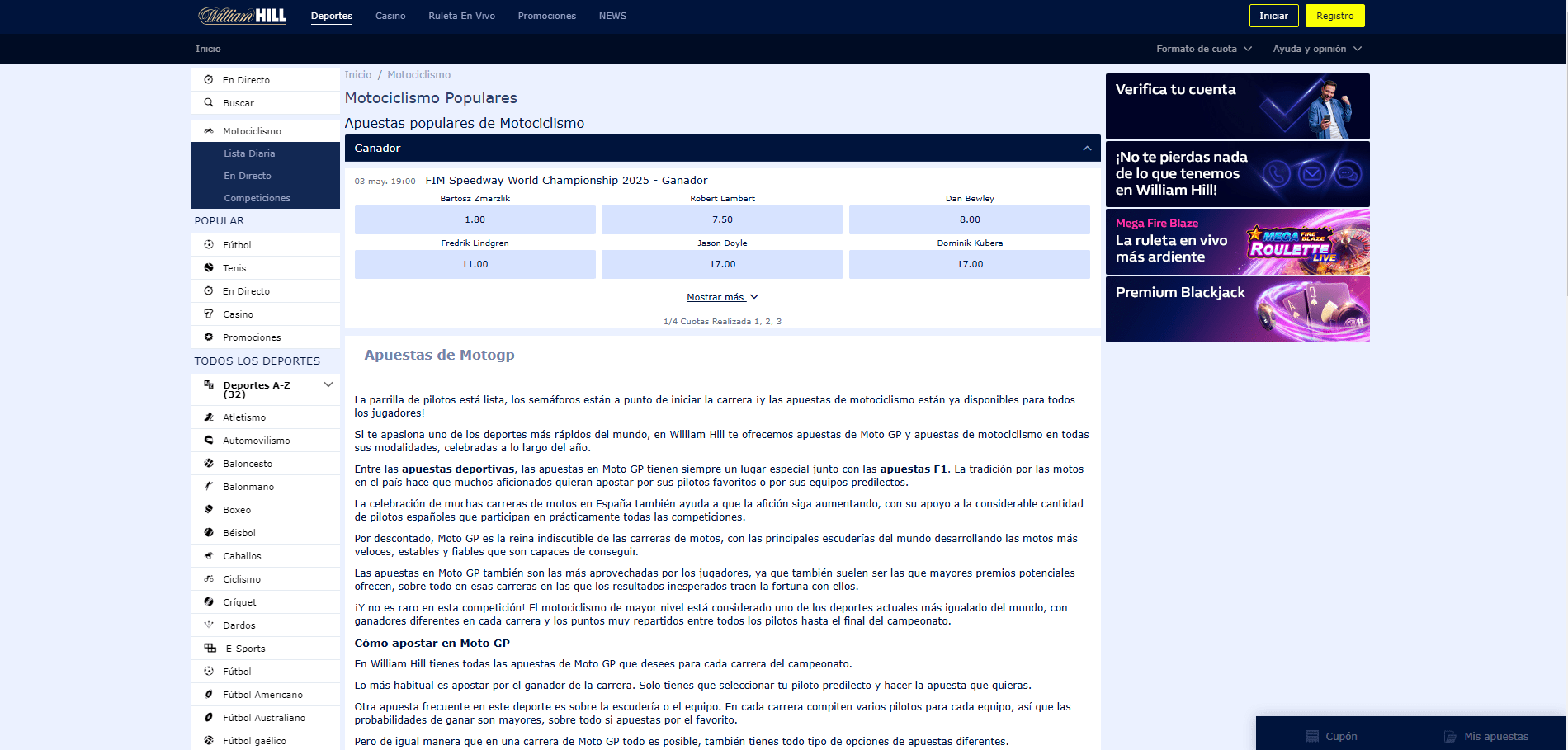Screen dimensions: 1568x750
Task: Click the Promociones icon in the sidebar
Action: click(209, 337)
